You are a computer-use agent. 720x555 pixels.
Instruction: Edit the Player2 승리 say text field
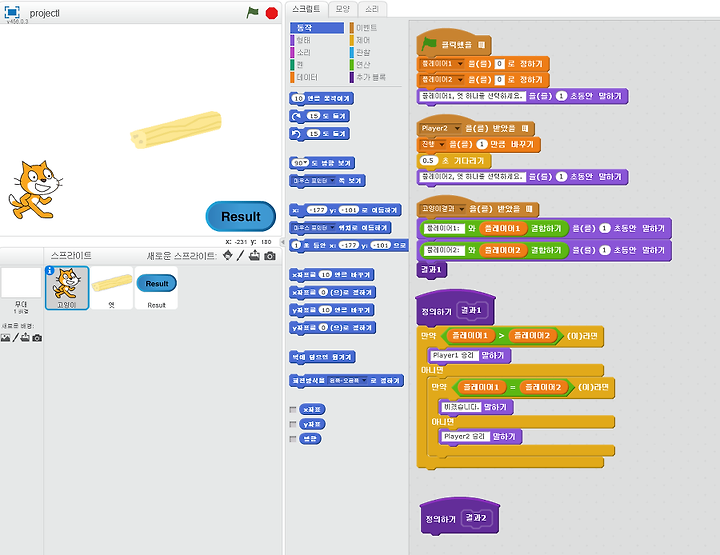coord(464,437)
